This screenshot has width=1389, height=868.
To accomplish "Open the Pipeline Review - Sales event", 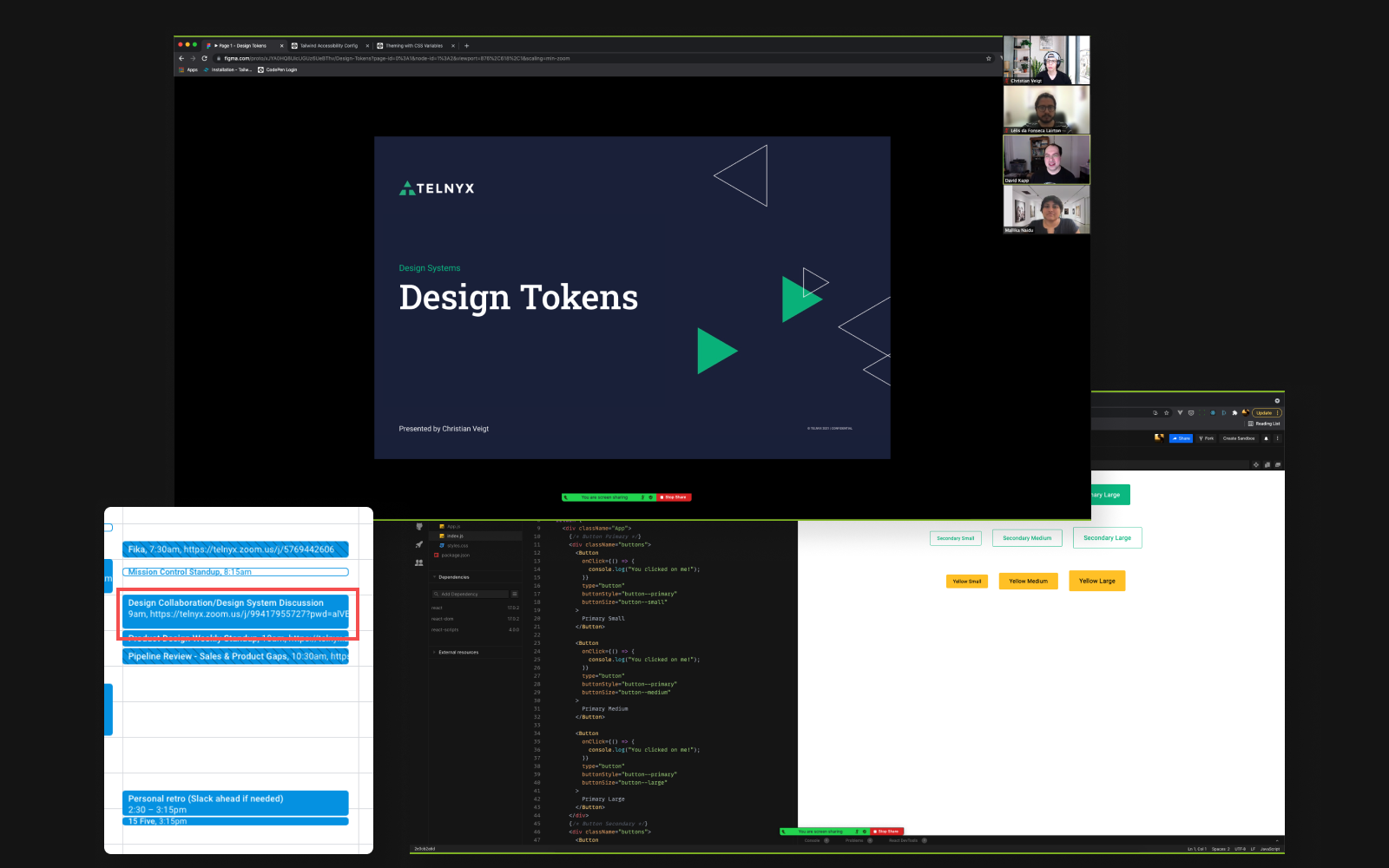I will coord(235,656).
